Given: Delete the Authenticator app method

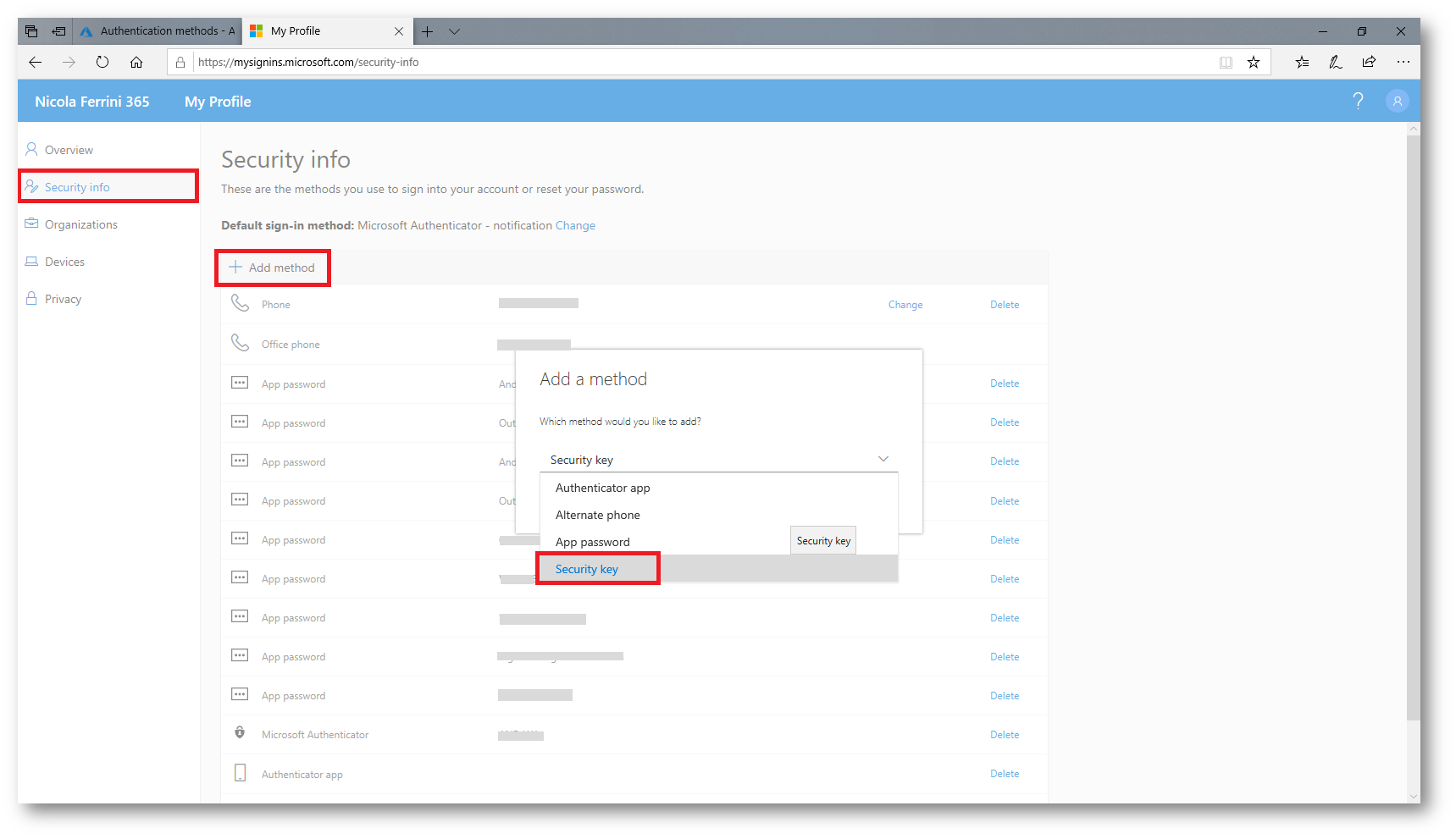Looking at the screenshot, I should coord(1005,774).
